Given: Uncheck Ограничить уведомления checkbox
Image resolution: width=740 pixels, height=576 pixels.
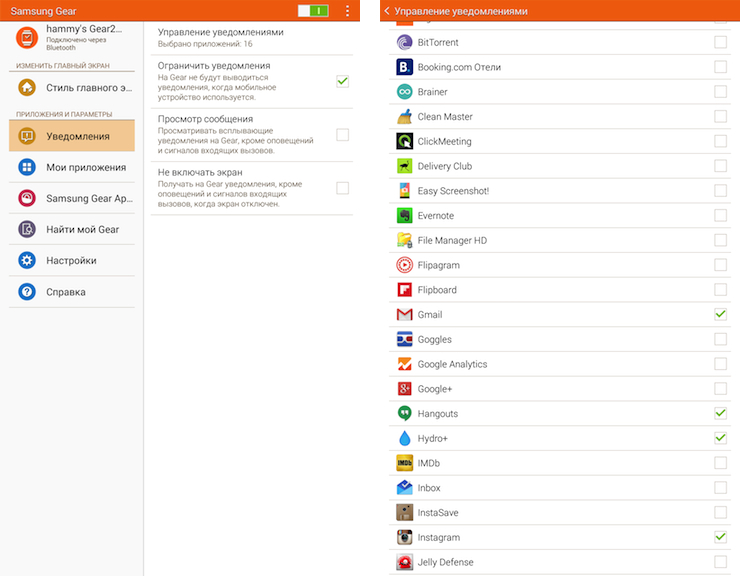Looking at the screenshot, I should [x=343, y=81].
